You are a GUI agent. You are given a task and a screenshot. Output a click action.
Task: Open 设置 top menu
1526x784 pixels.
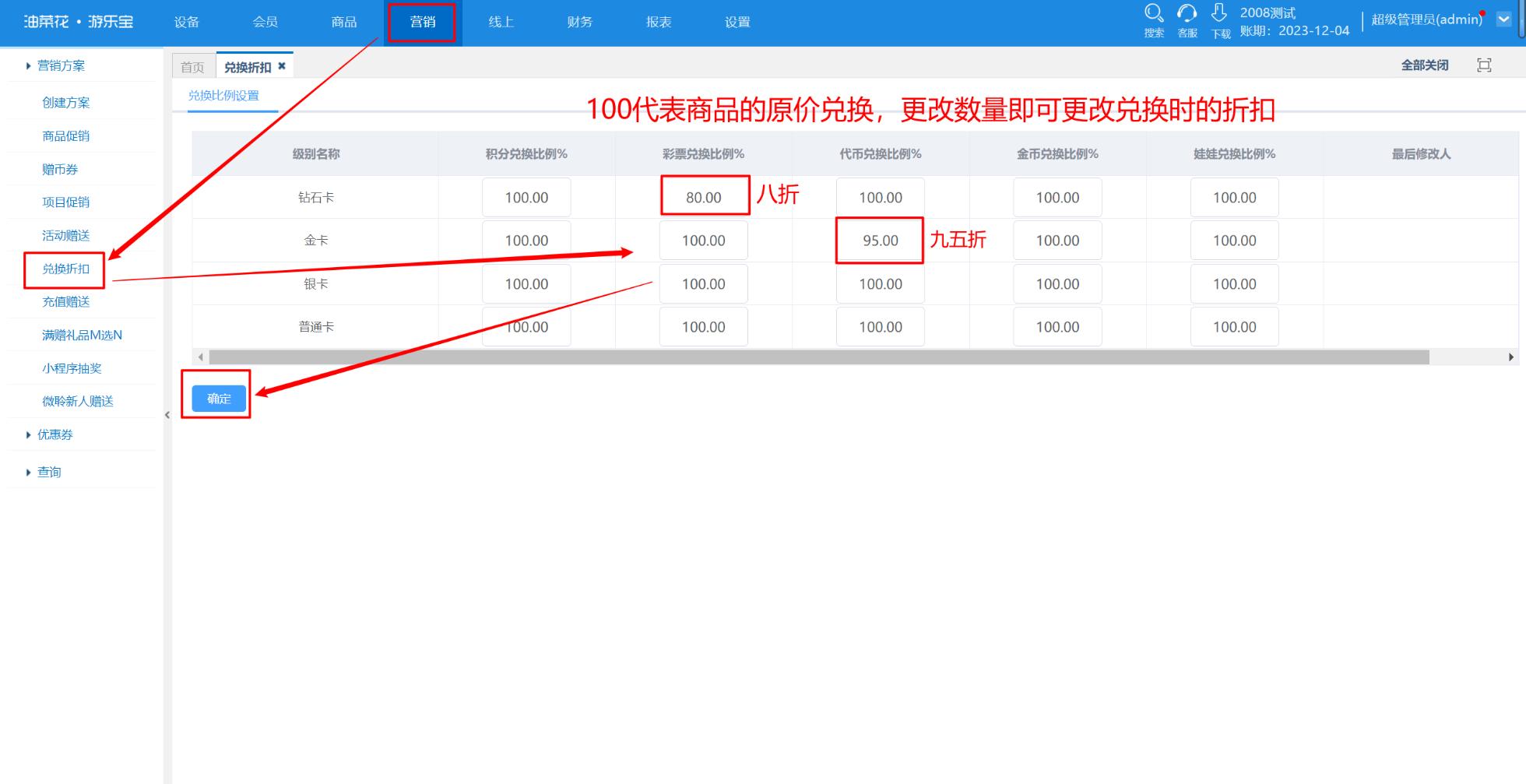737,22
